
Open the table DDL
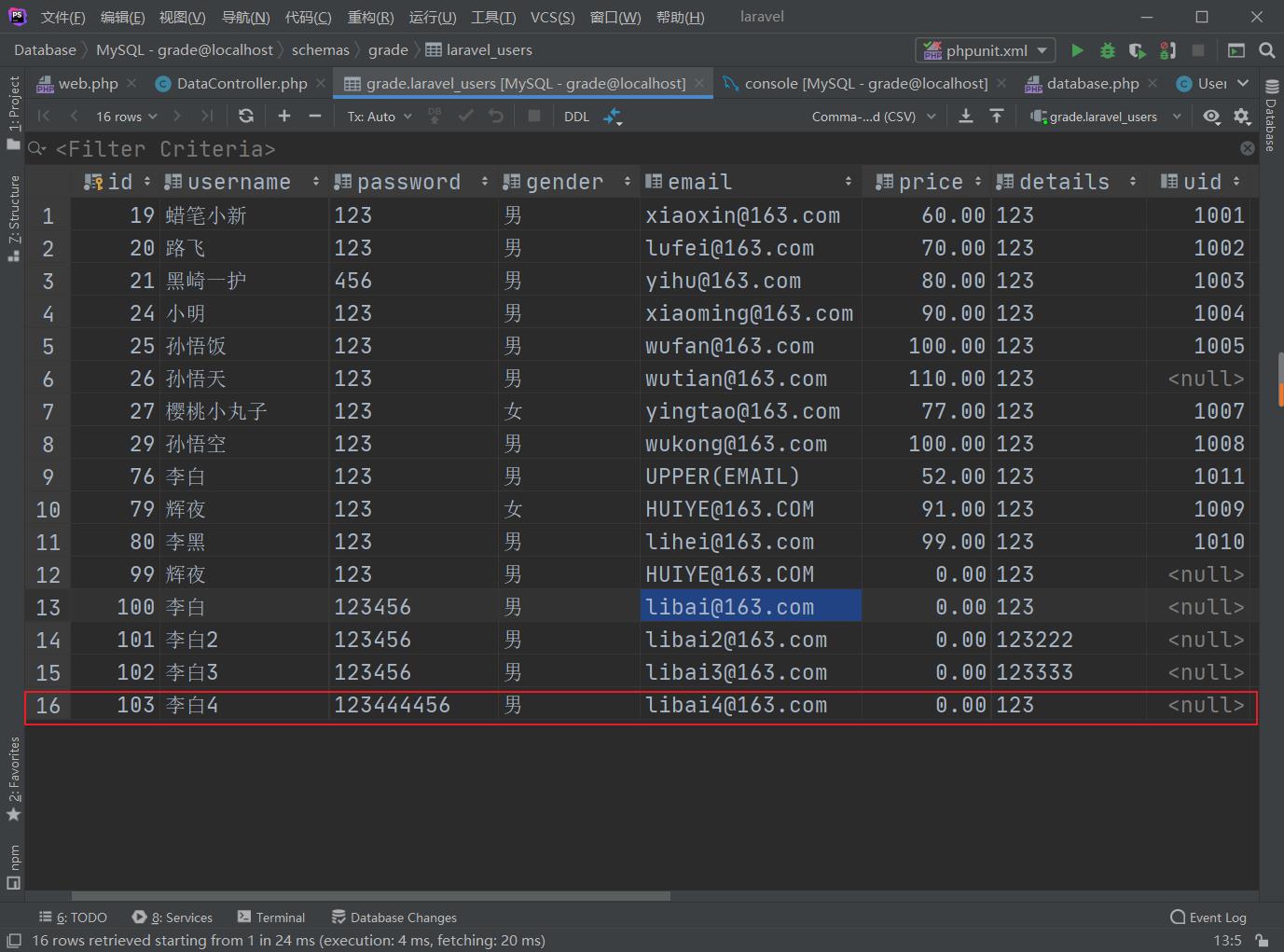pyautogui.click(x=576, y=117)
